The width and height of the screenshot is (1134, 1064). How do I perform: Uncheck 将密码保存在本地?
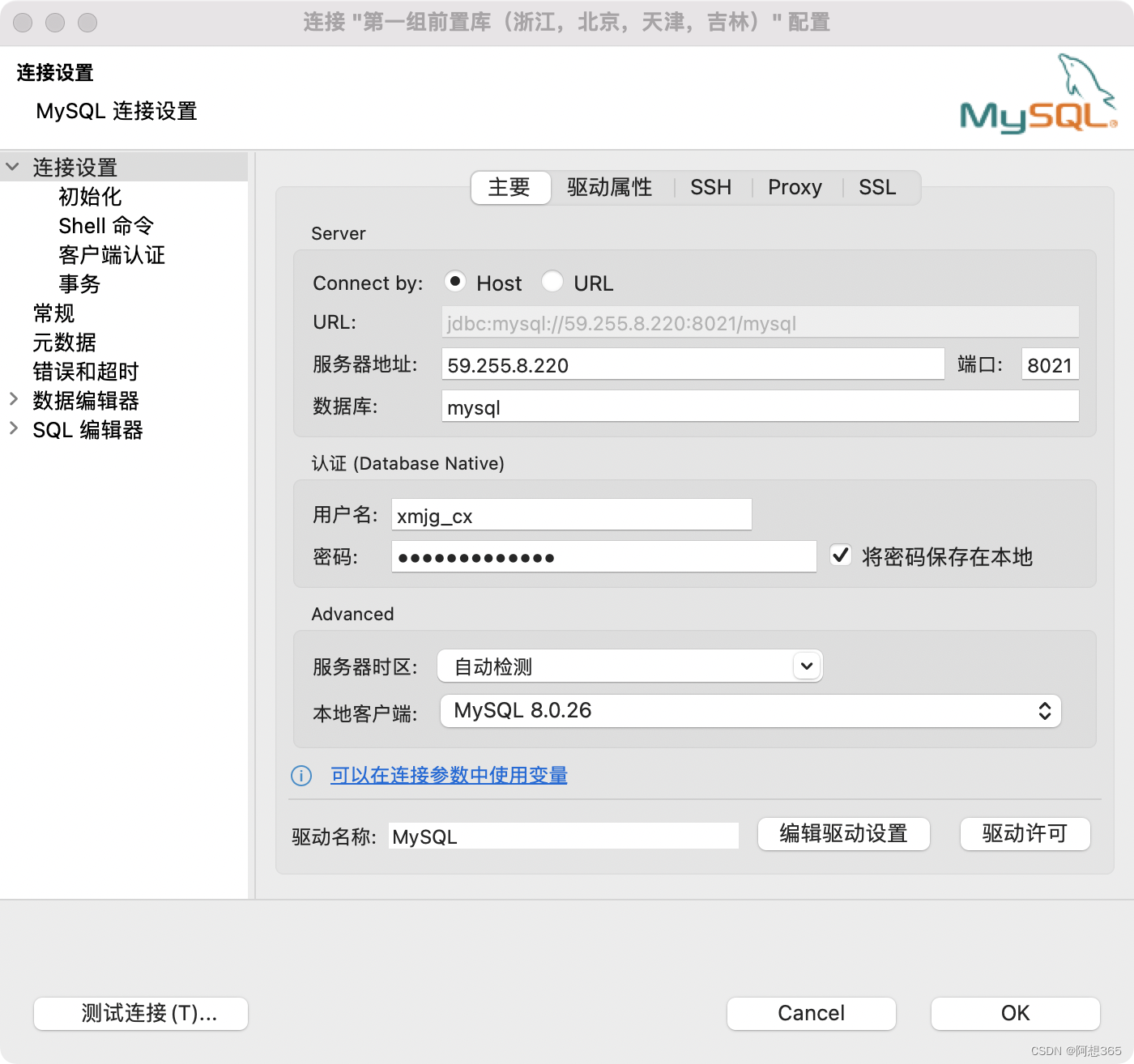coord(840,555)
